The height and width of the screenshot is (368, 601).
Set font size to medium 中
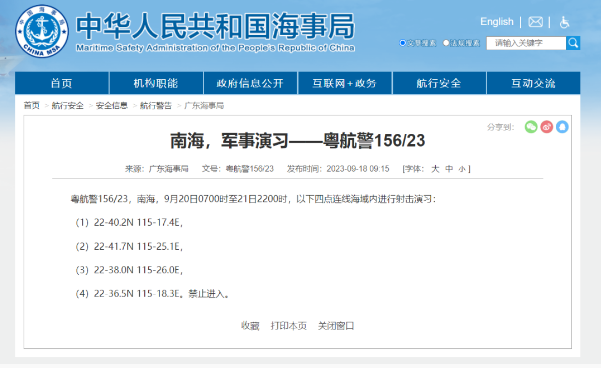(449, 169)
